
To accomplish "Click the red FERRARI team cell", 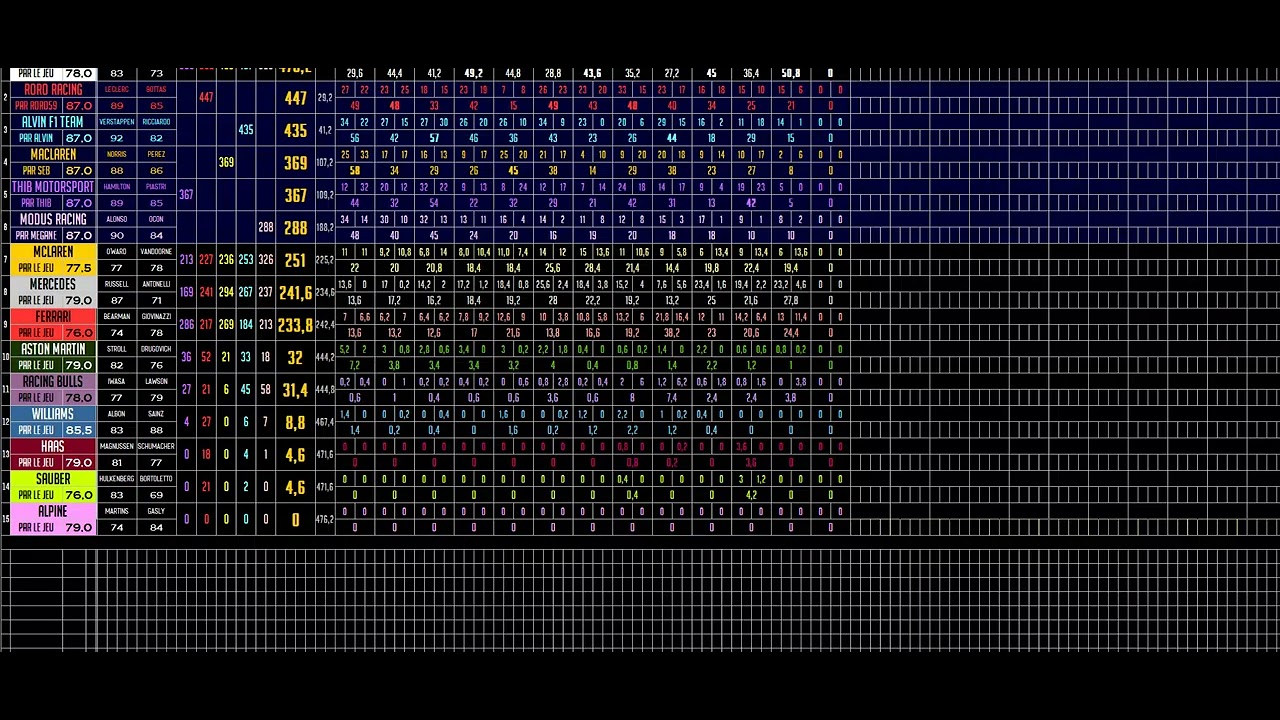I will 53,316.
